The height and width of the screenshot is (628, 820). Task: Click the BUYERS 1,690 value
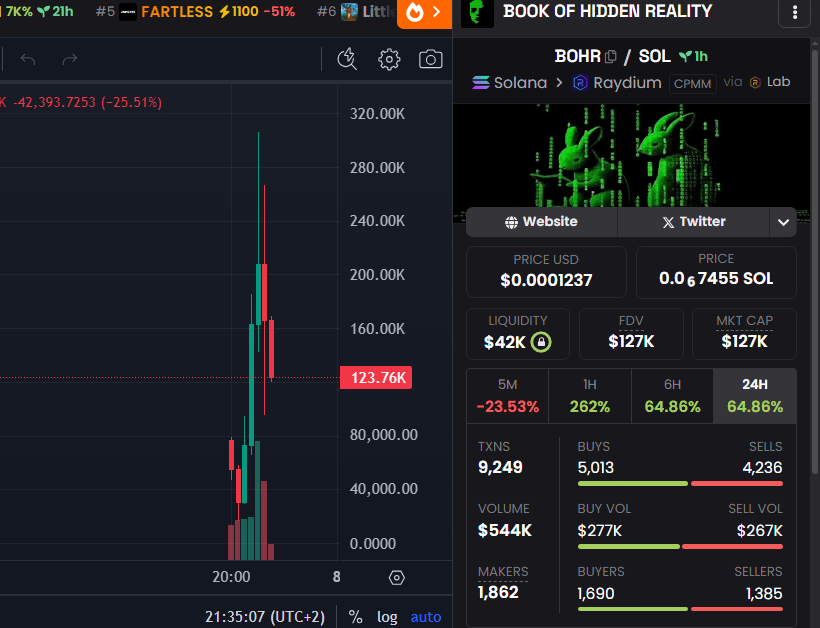coord(596,593)
